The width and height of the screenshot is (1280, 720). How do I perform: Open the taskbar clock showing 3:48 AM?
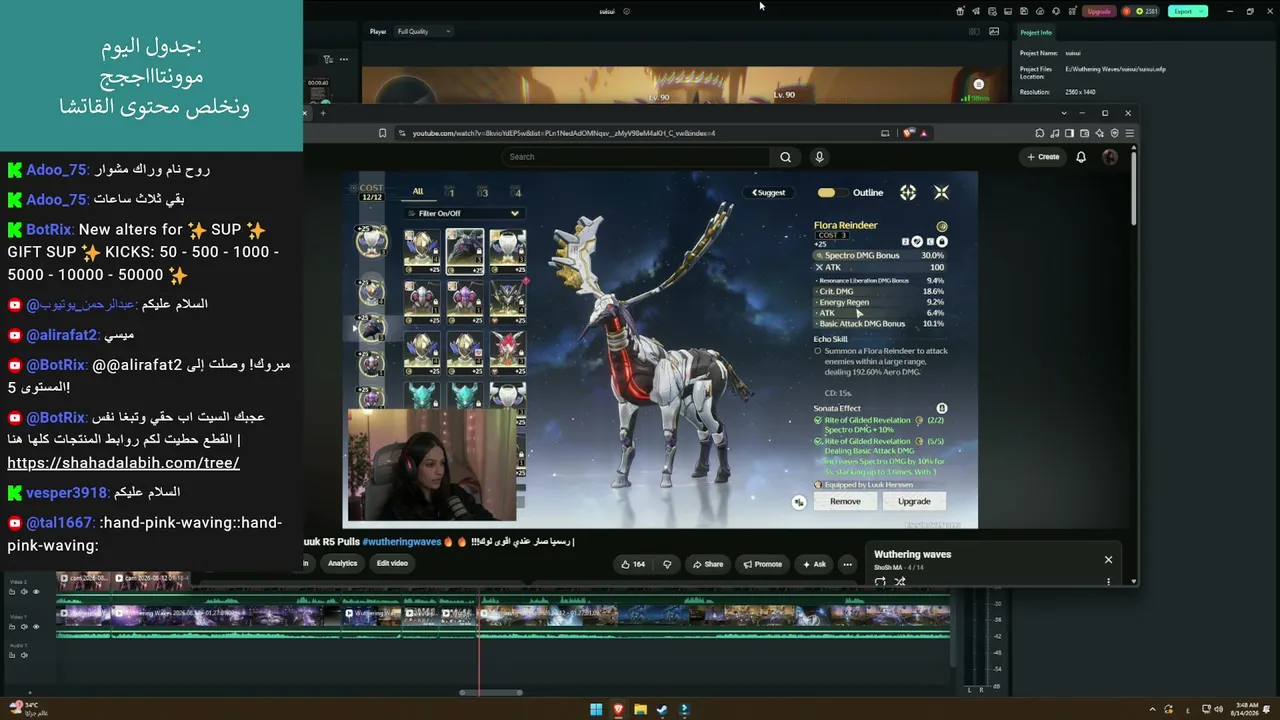coord(1246,709)
